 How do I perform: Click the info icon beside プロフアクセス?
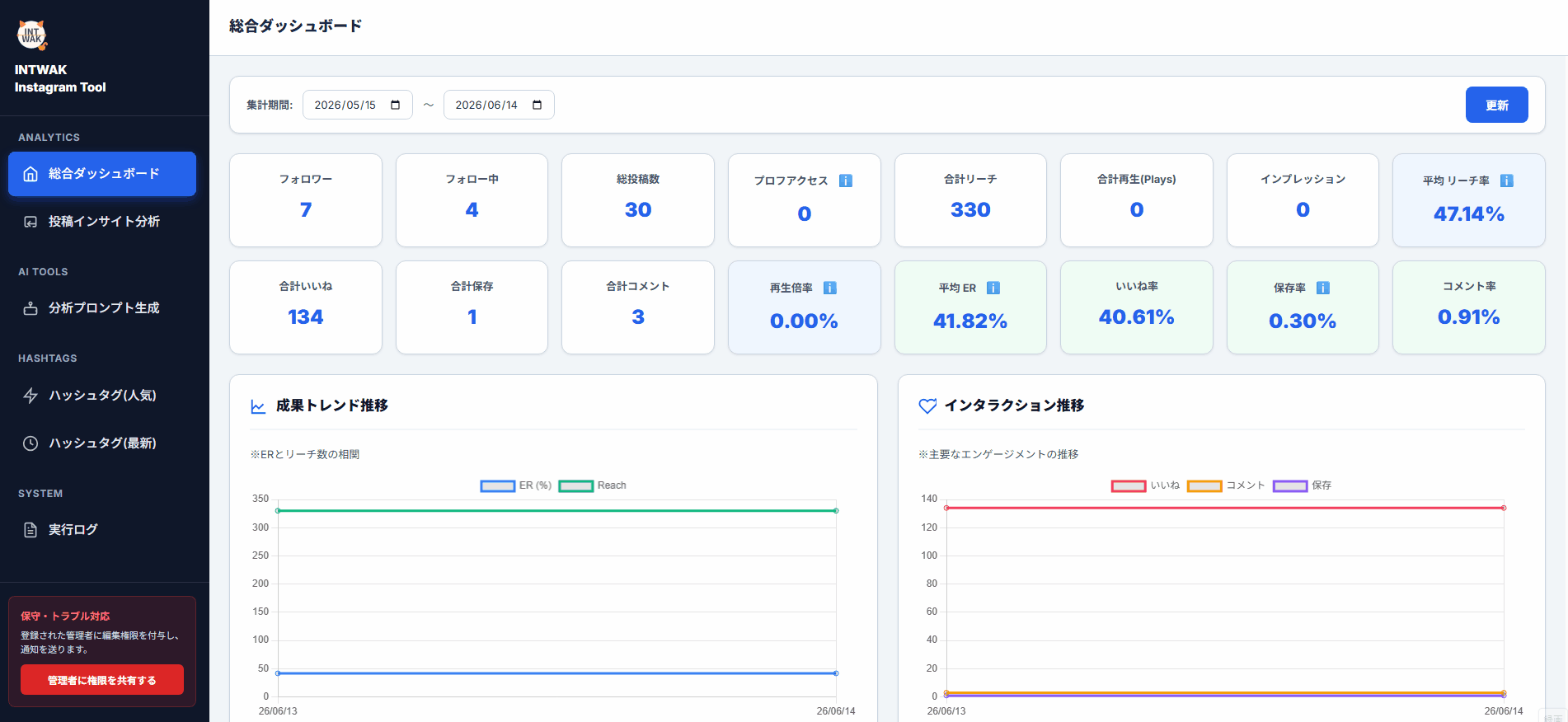click(x=846, y=180)
